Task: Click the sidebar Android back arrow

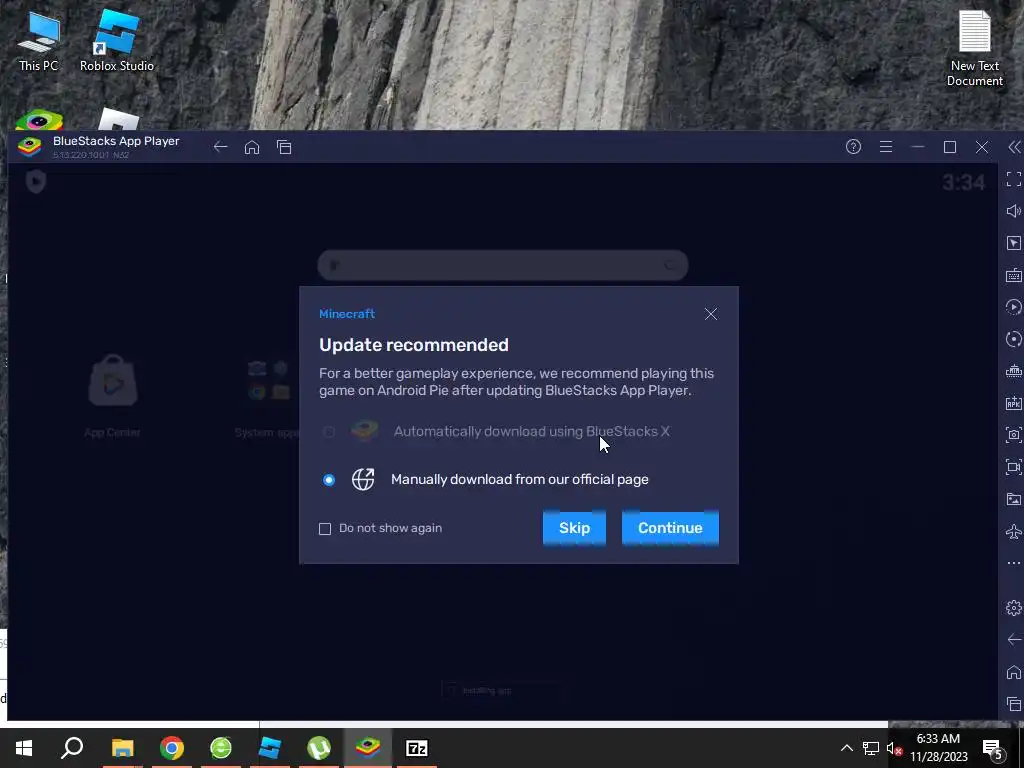Action: 1014,639
